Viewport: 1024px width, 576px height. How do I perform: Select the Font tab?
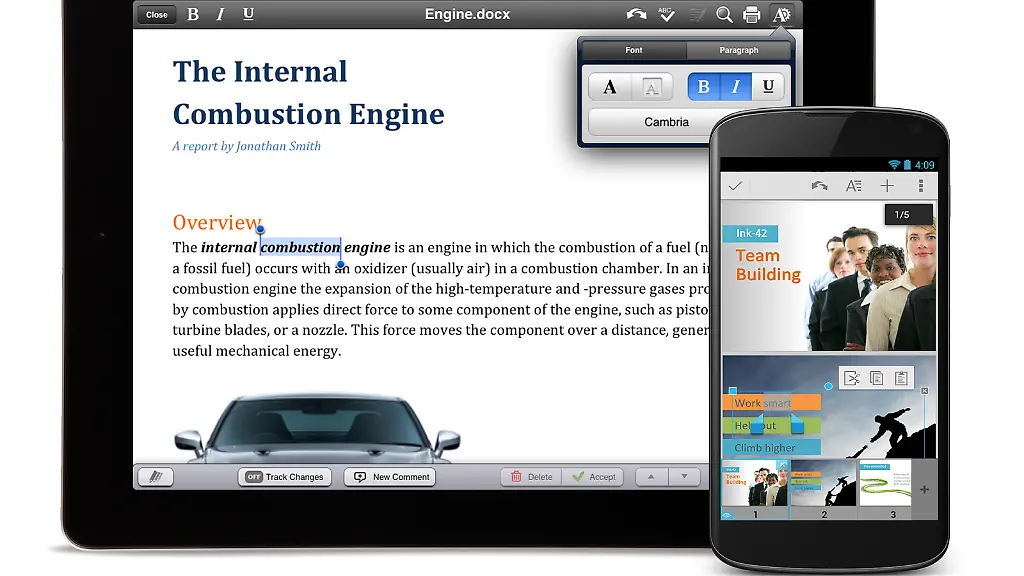(632, 50)
